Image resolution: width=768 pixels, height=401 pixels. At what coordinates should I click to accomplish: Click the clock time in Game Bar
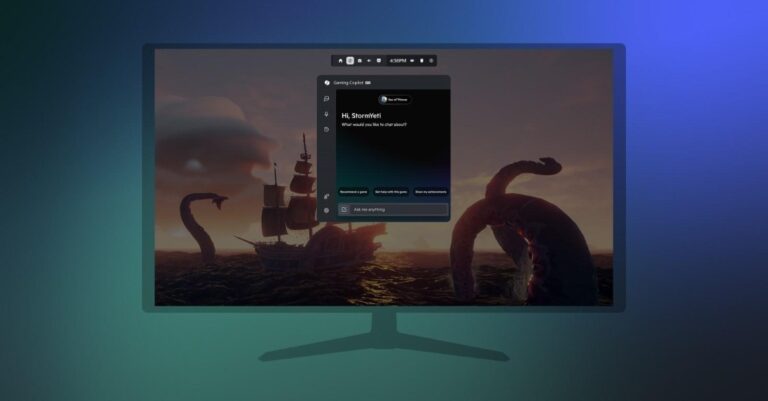tap(398, 61)
